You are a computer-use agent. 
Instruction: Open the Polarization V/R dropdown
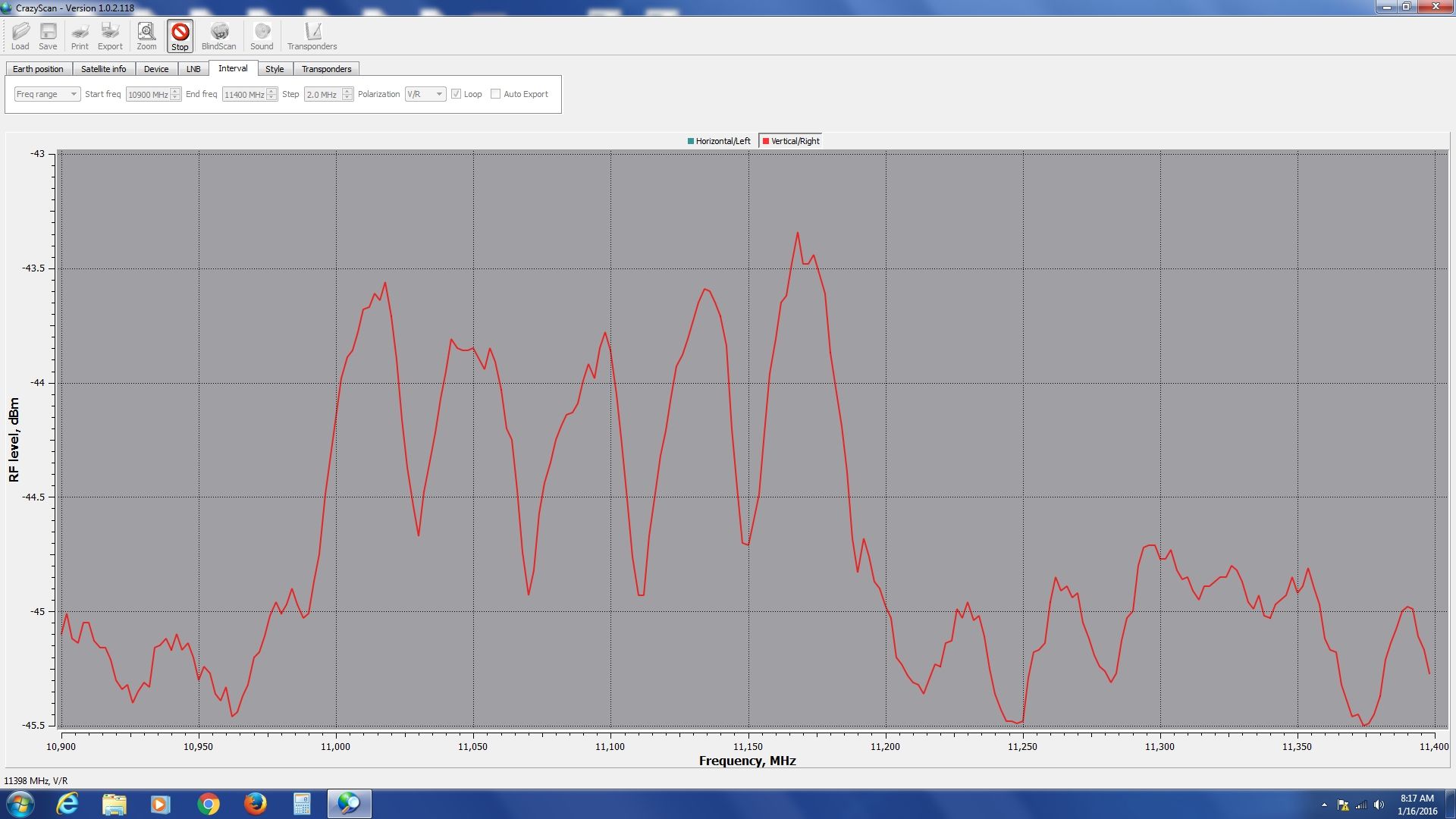click(x=425, y=94)
